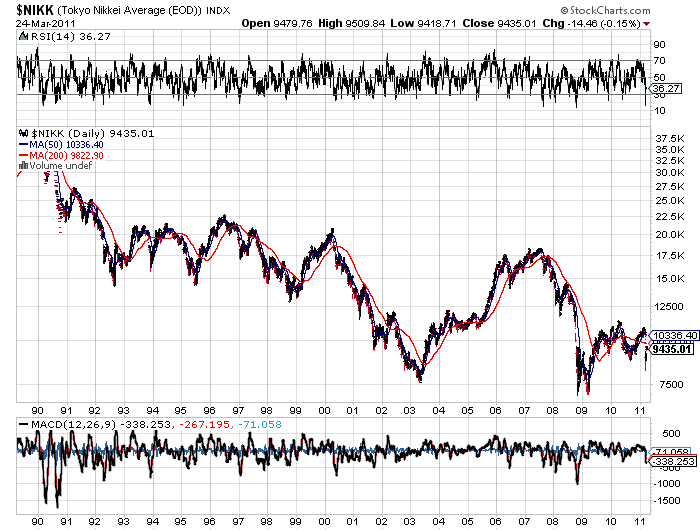Click the High value 9509.84
Screen dimensions: 700x530
pyautogui.click(x=365, y=23)
